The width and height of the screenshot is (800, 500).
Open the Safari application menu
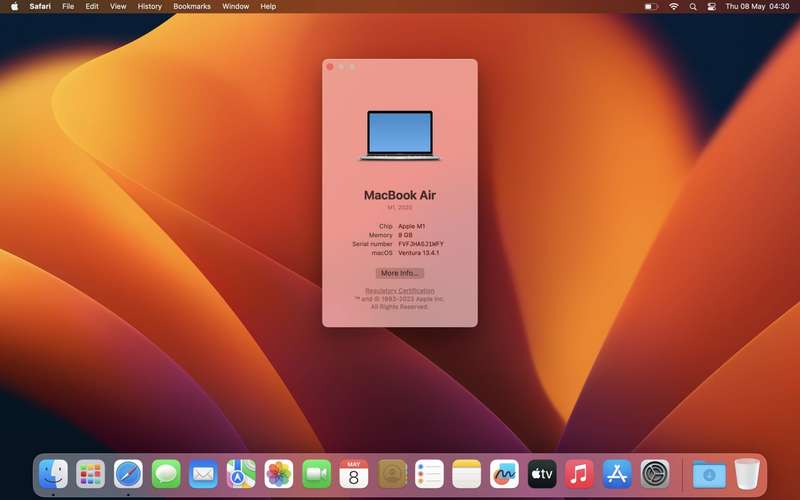pyautogui.click(x=40, y=7)
